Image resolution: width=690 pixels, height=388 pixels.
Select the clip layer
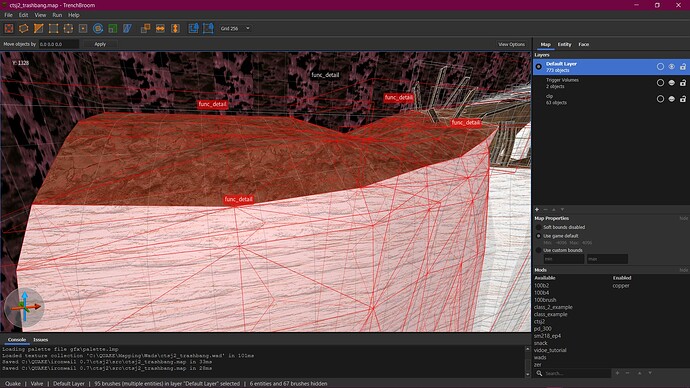[x=611, y=99]
